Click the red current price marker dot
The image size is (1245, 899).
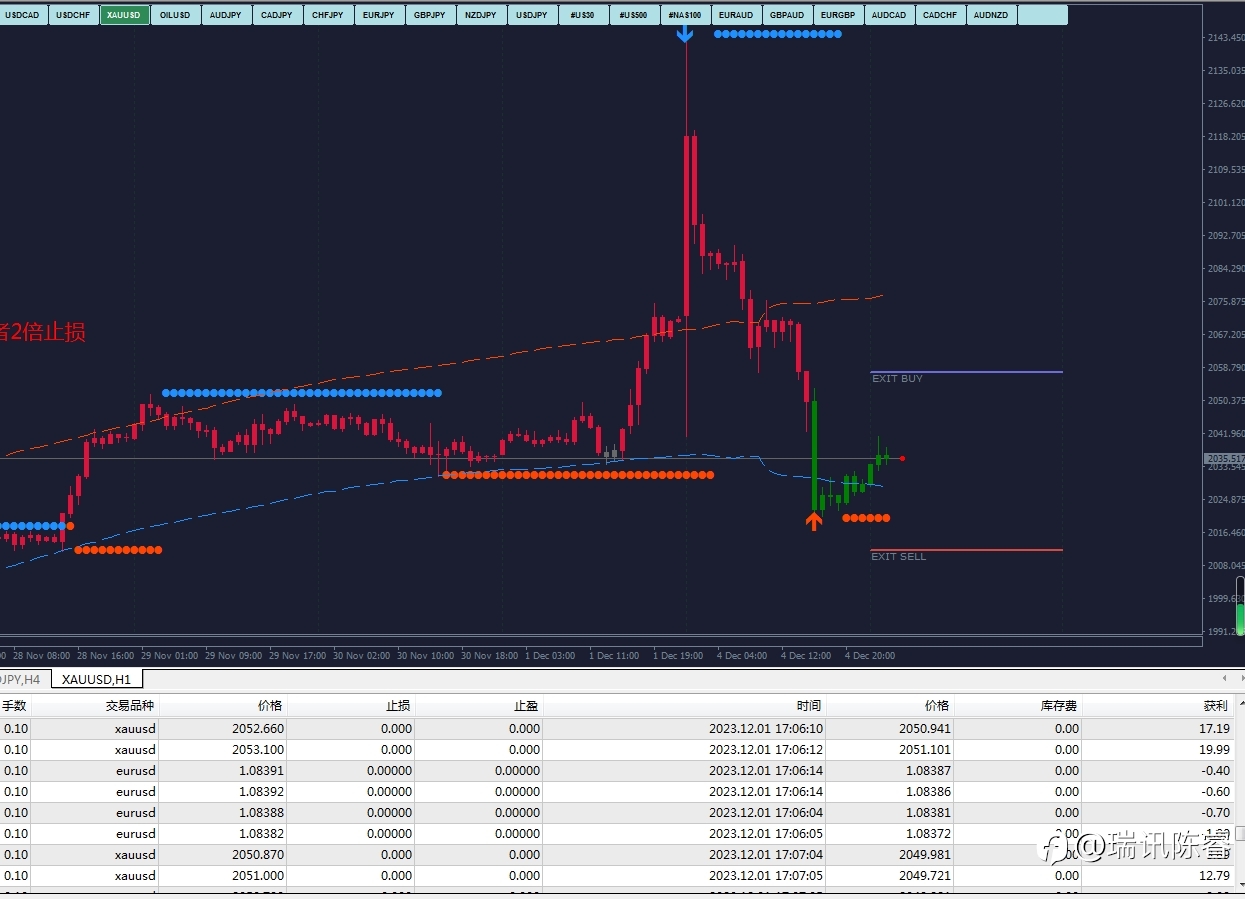click(x=902, y=458)
